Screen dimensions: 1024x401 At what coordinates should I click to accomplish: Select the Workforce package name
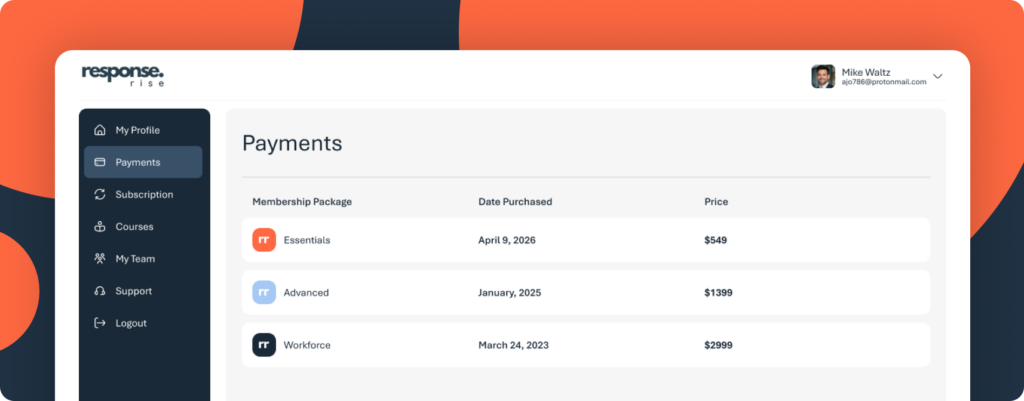[x=307, y=345]
